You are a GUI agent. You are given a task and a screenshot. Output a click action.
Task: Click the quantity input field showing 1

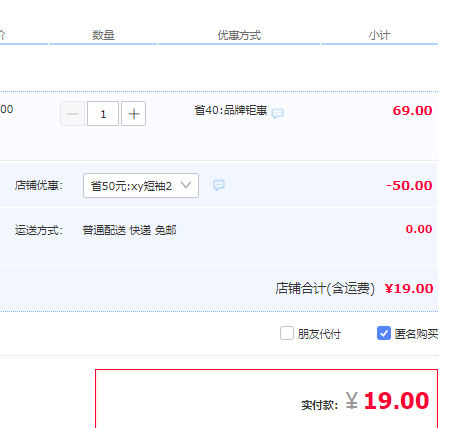tap(103, 114)
